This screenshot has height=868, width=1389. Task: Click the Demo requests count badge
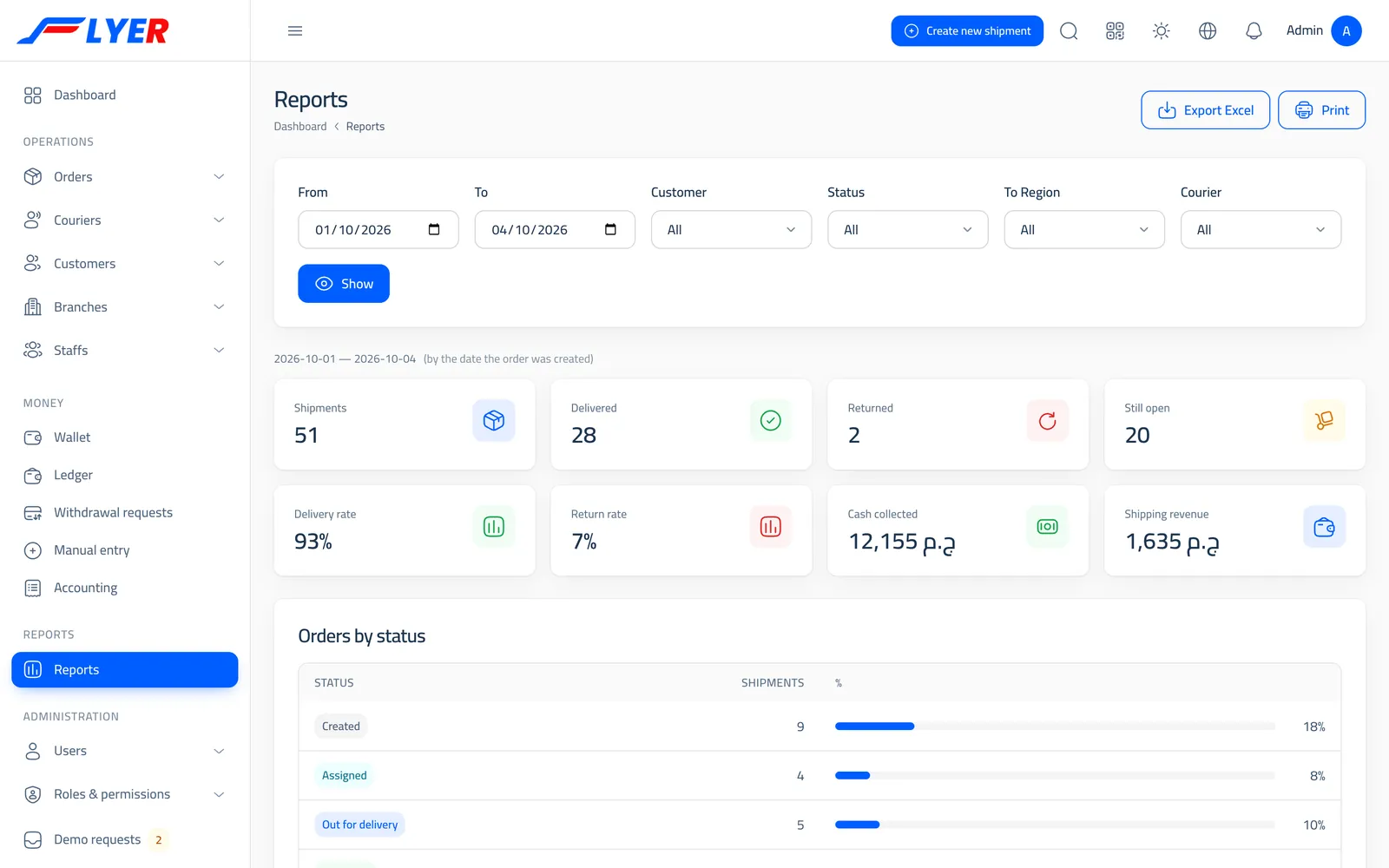pyautogui.click(x=159, y=840)
